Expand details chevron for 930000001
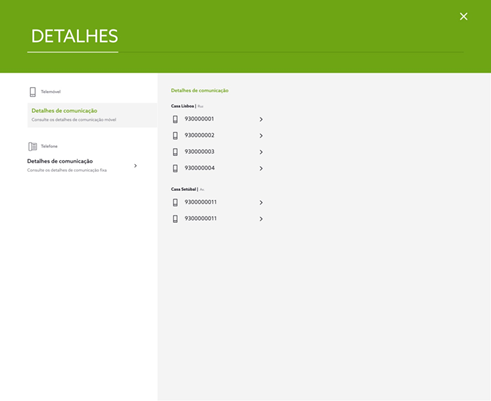This screenshot has width=491, height=401. [x=261, y=119]
